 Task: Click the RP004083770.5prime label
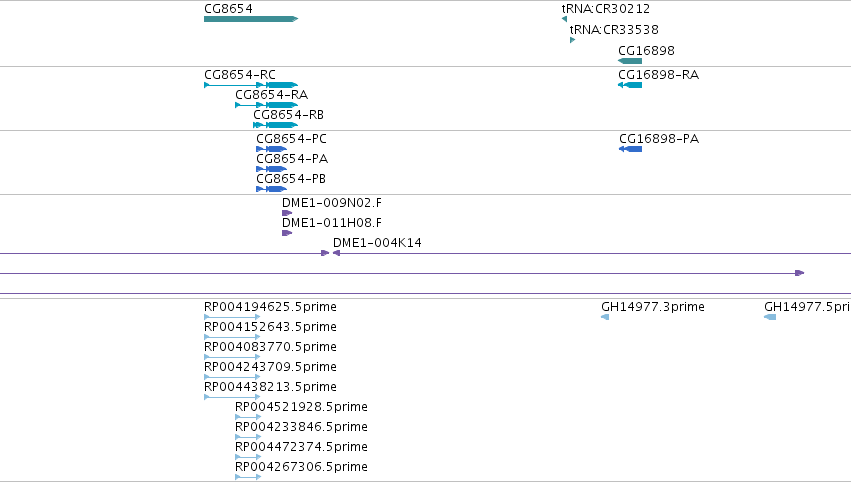[270, 347]
